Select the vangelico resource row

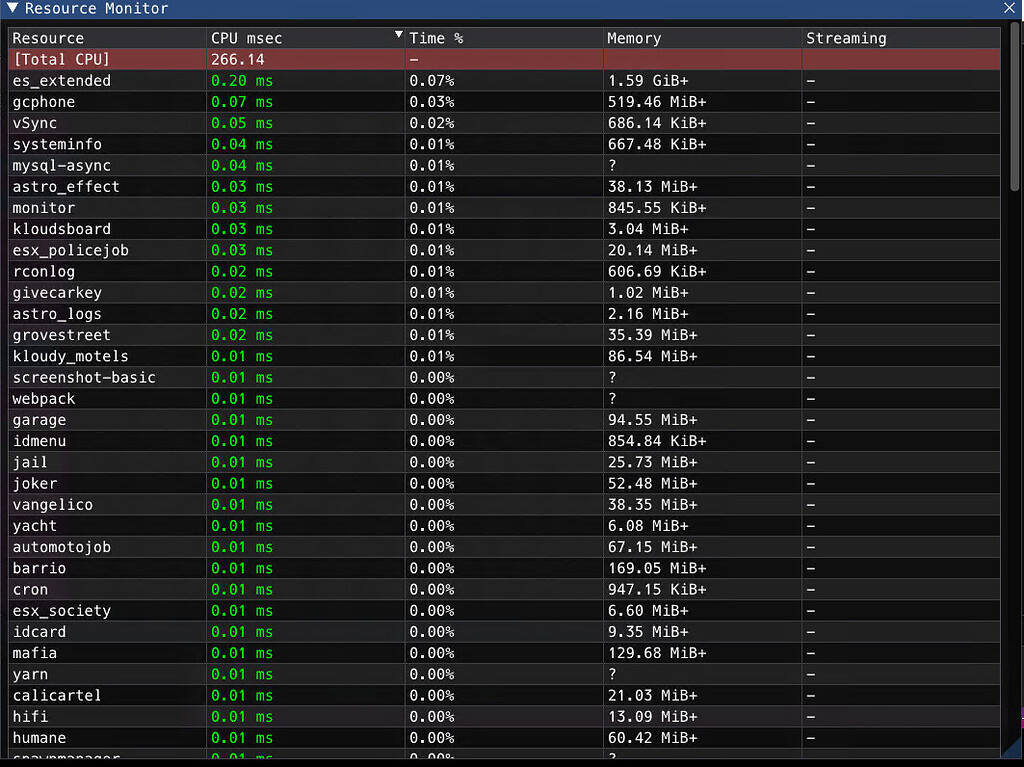click(x=300, y=504)
